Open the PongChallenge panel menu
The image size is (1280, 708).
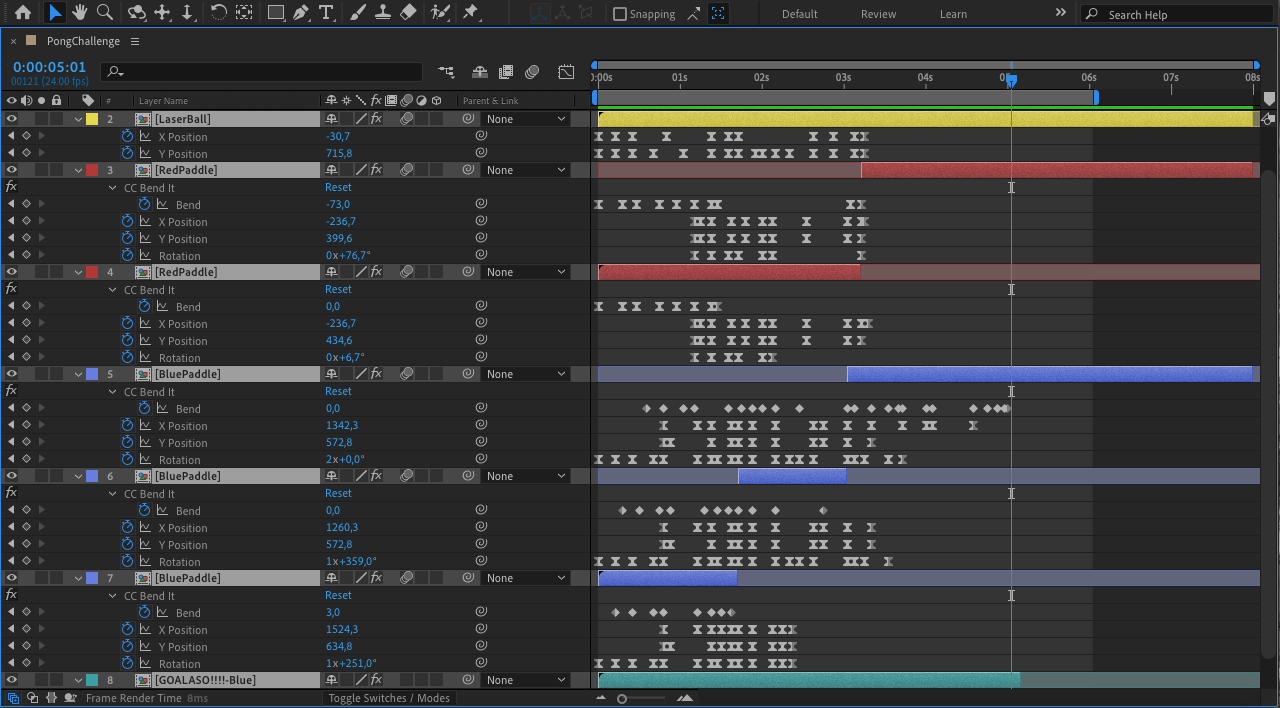pyautogui.click(x=135, y=41)
